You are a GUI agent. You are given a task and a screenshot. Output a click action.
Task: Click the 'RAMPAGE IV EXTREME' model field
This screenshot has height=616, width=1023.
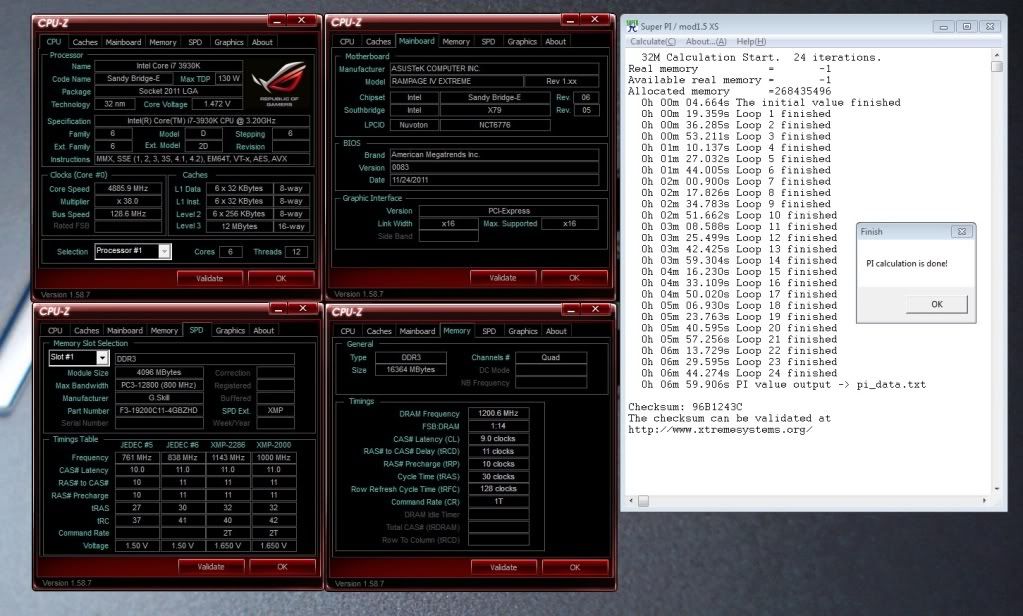pyautogui.click(x=457, y=82)
